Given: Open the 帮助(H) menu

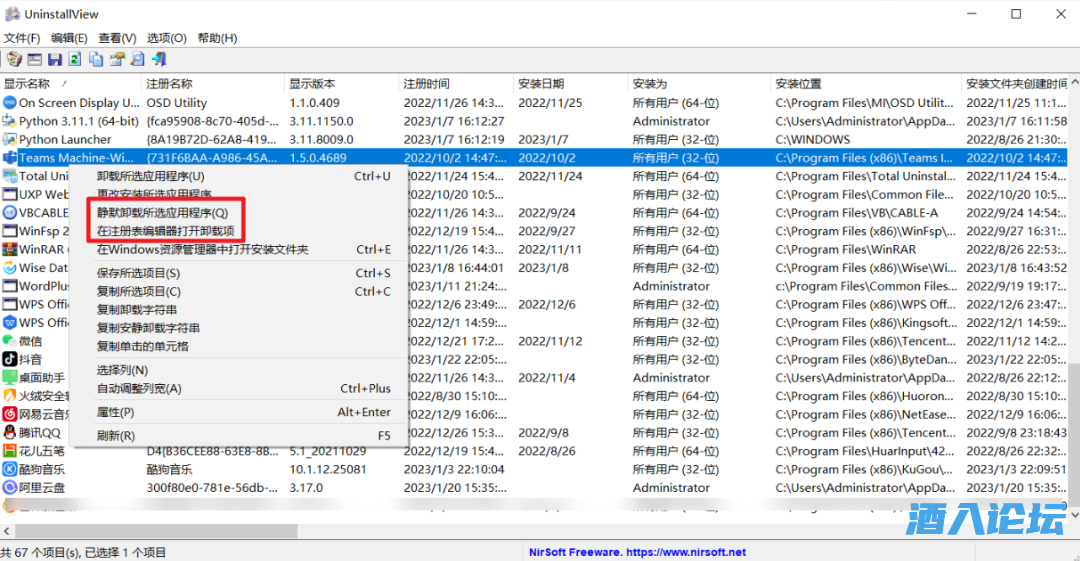Looking at the screenshot, I should (217, 38).
